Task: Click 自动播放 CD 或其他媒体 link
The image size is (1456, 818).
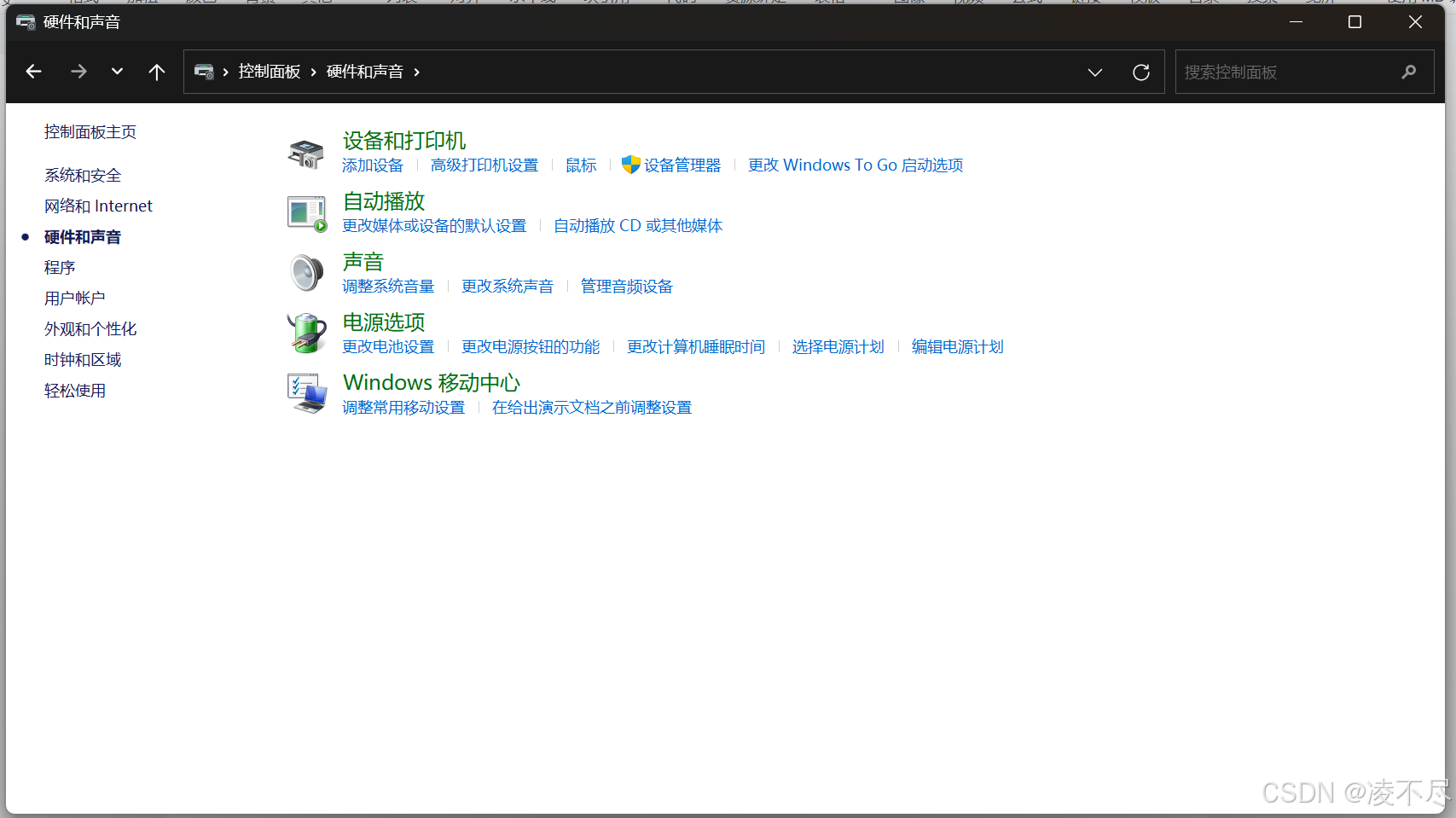Action: 638,226
